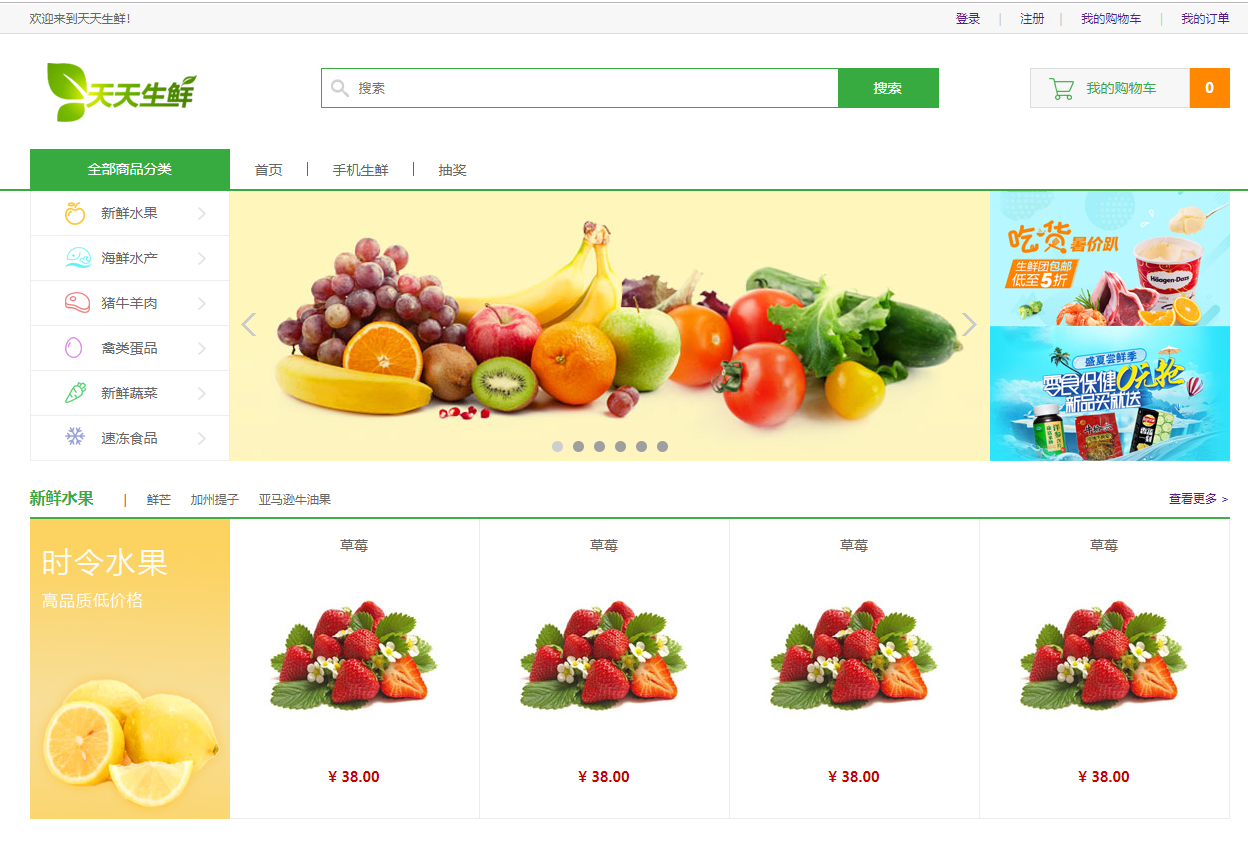1248x842 pixels.
Task: Select the 猪牛羊肉 meat icon
Action: coord(77,303)
